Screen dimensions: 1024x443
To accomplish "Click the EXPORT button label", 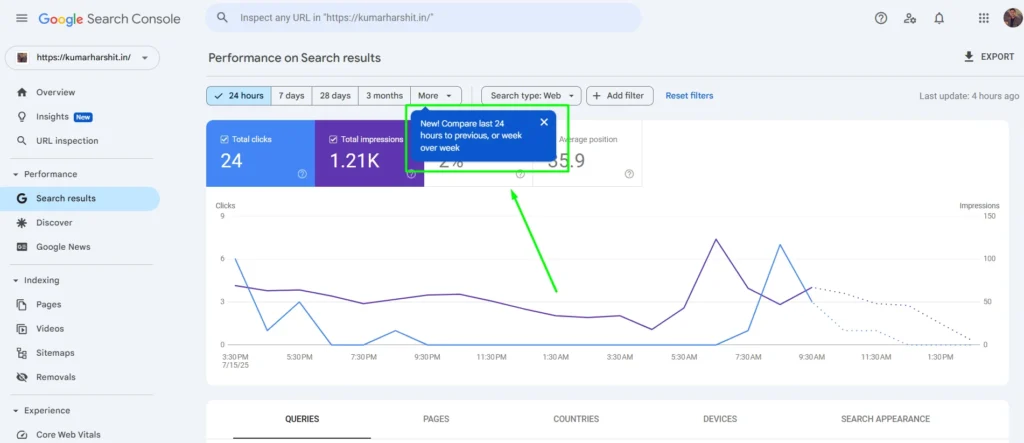I will (997, 57).
